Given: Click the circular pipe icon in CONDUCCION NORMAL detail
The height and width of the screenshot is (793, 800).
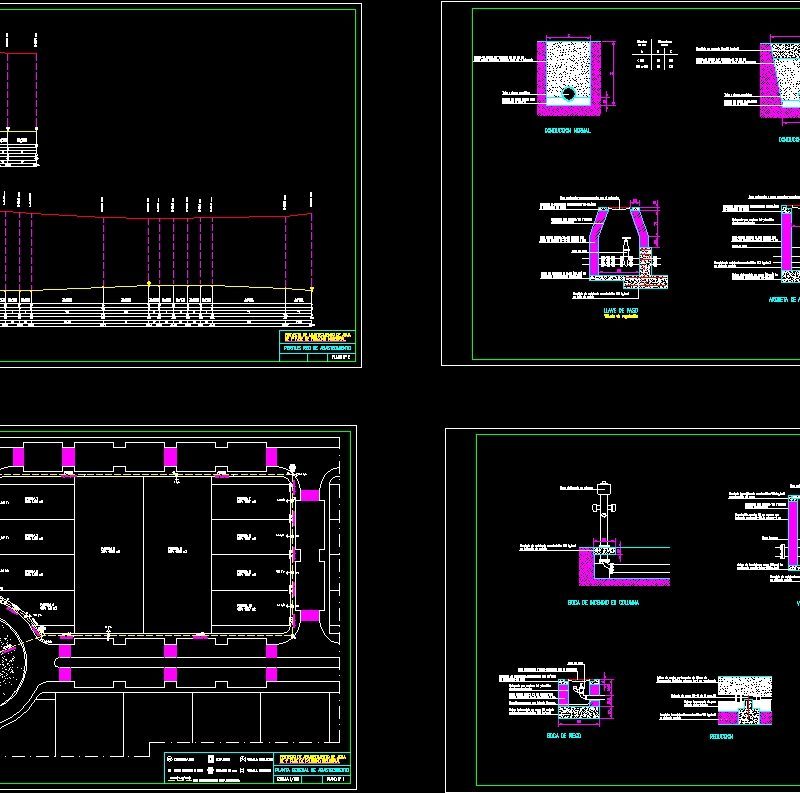Looking at the screenshot, I should (570, 92).
